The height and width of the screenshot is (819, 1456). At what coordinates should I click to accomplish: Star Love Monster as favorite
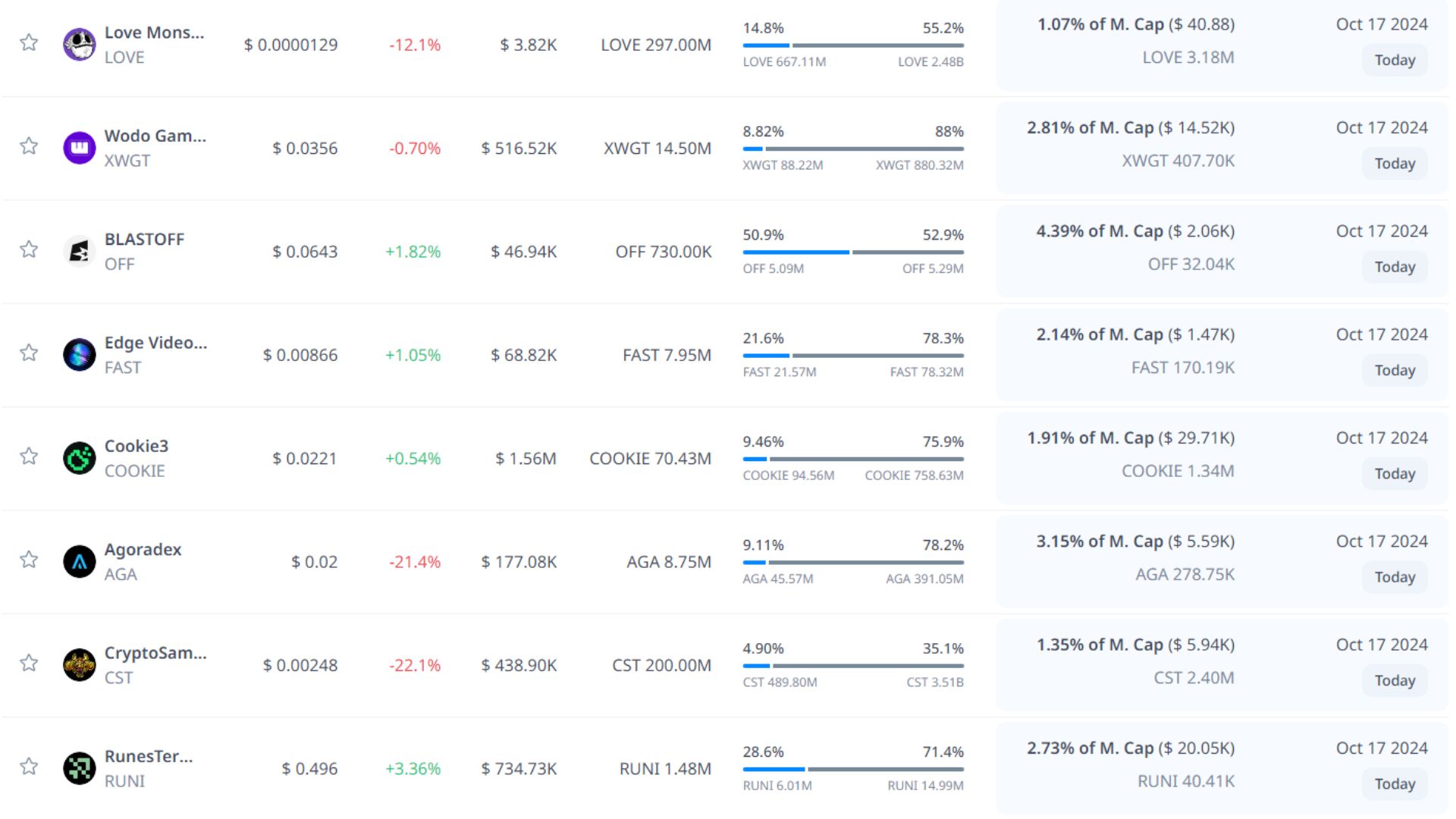coord(29,42)
